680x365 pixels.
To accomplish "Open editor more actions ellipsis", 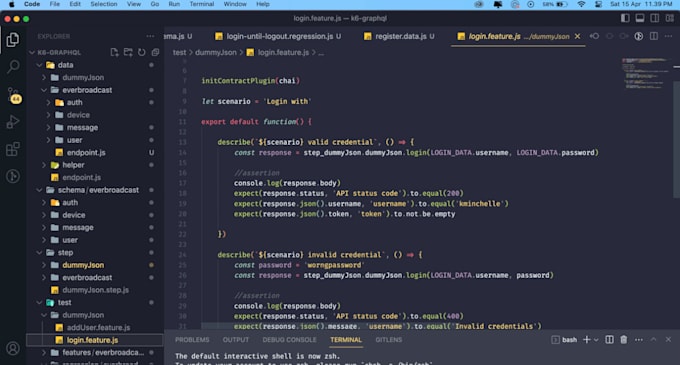I will point(668,36).
